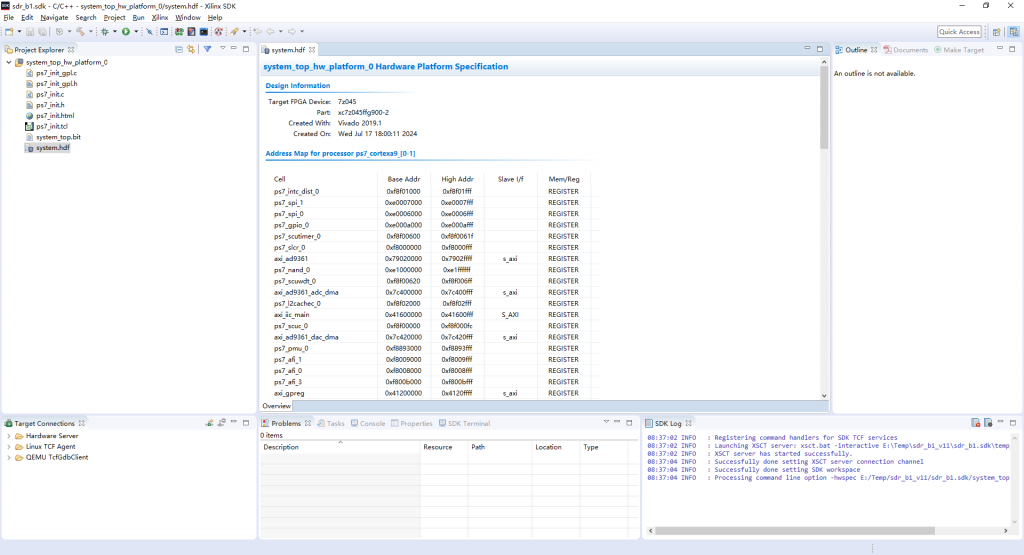The height and width of the screenshot is (555, 1024).
Task: Click the New file toolbar icon
Action: click(x=9, y=31)
